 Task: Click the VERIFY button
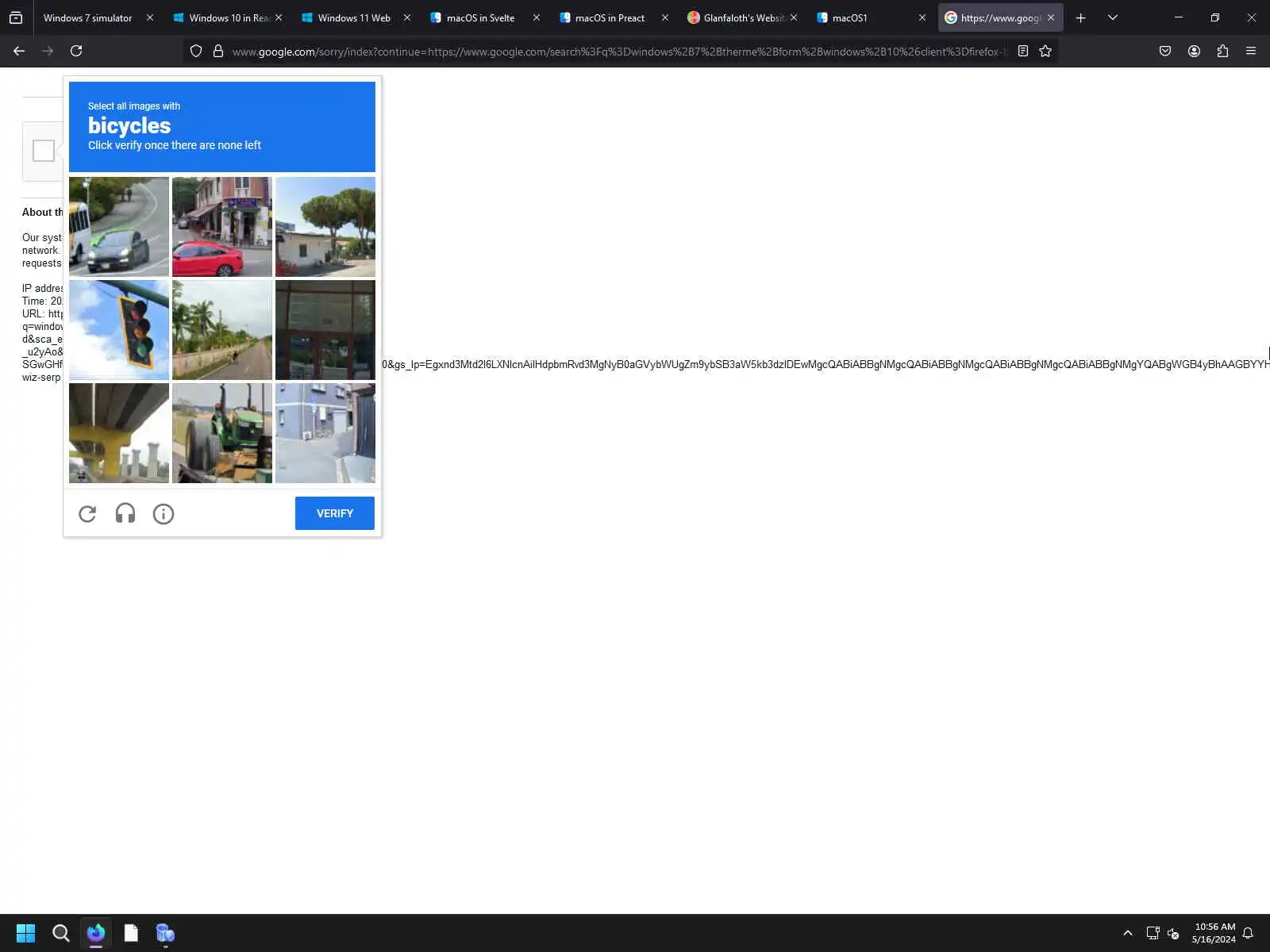point(335,513)
